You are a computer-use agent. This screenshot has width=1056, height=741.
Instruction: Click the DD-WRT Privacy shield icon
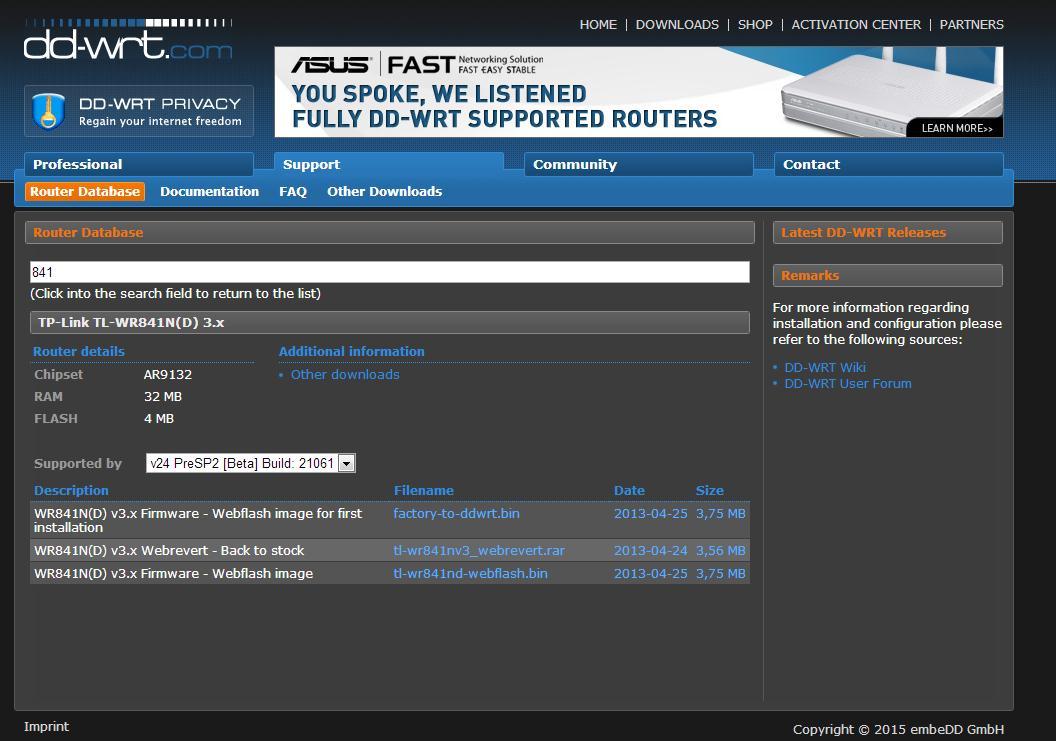pyautogui.click(x=48, y=111)
